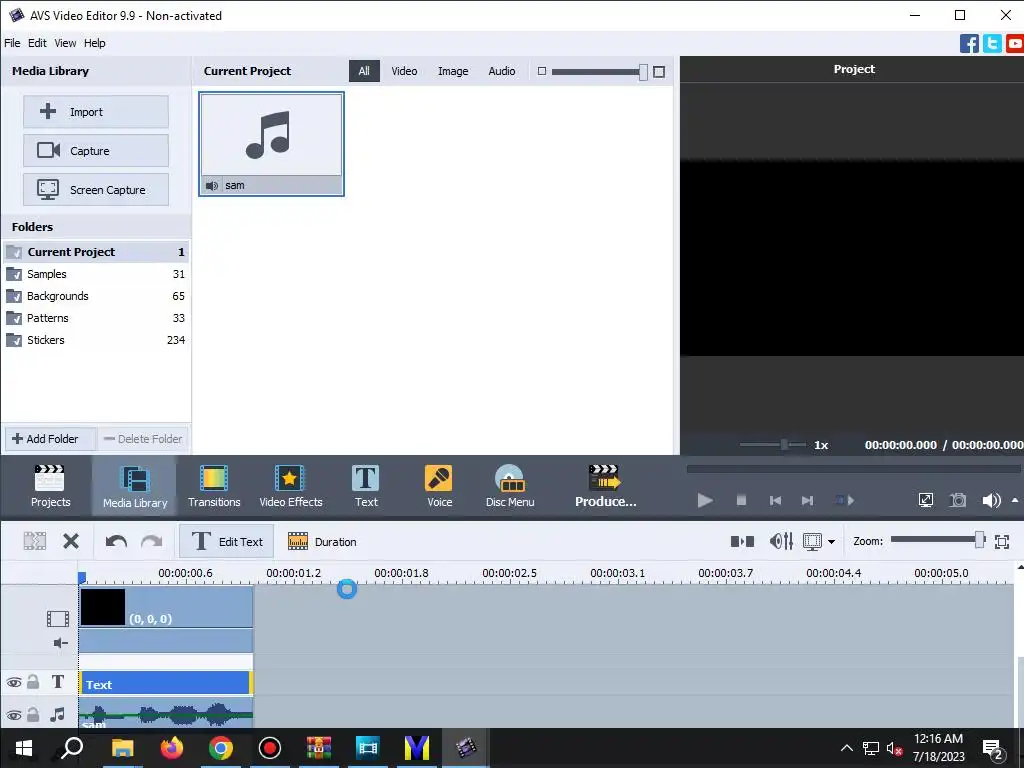Select the sam audio thumbnail

[x=271, y=144]
